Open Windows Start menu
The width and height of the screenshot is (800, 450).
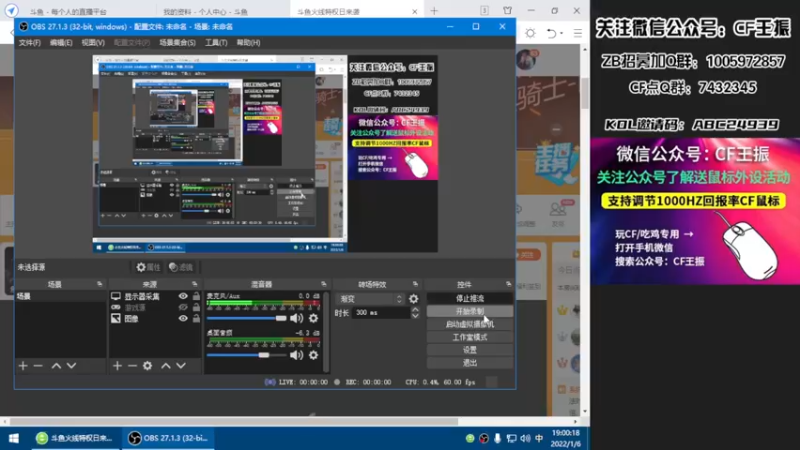[14, 438]
